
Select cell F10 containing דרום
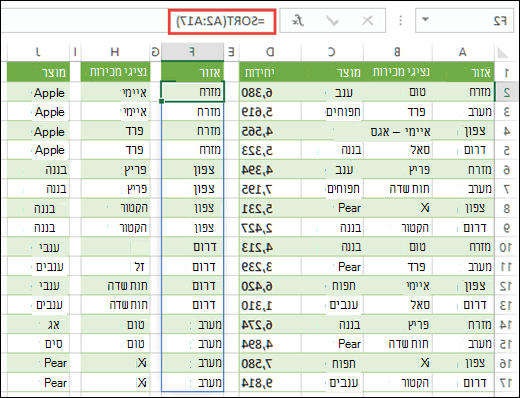(x=192, y=247)
